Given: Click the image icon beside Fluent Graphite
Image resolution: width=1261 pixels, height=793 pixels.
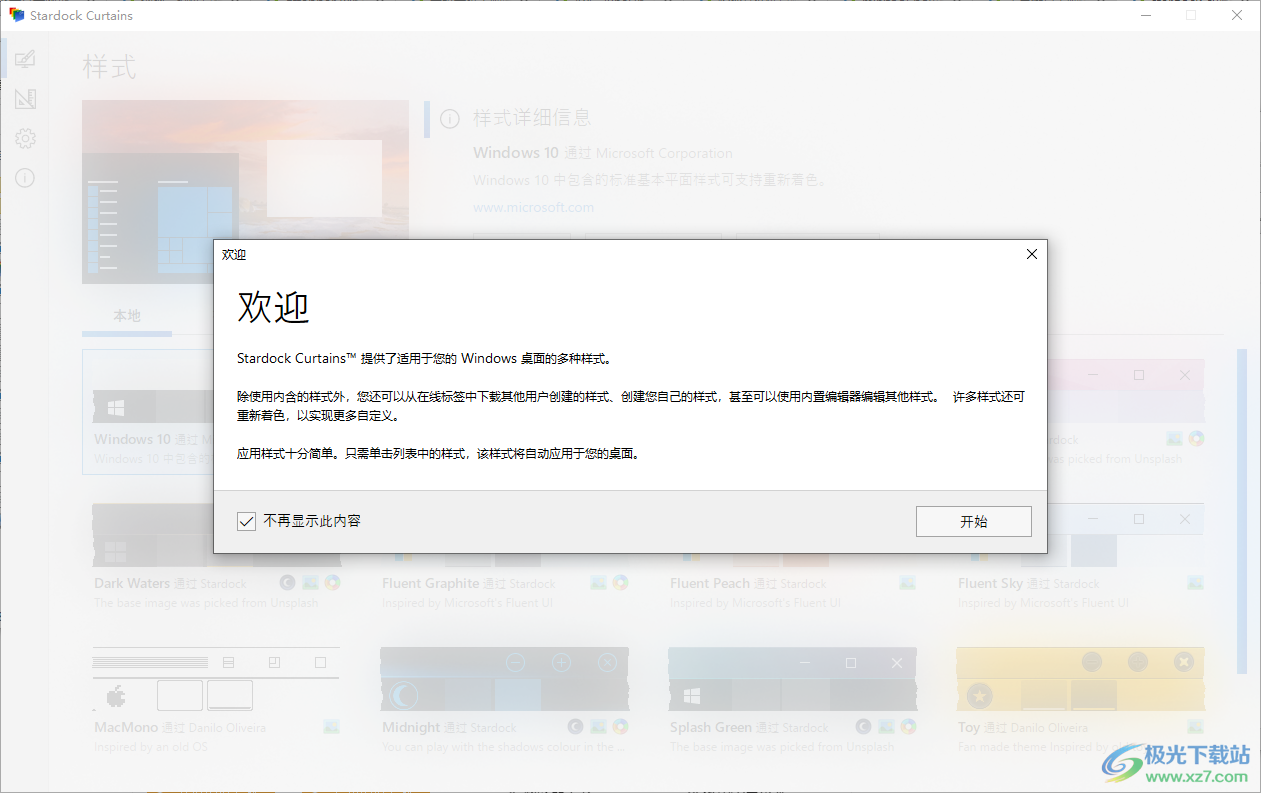Looking at the screenshot, I should pyautogui.click(x=597, y=582).
